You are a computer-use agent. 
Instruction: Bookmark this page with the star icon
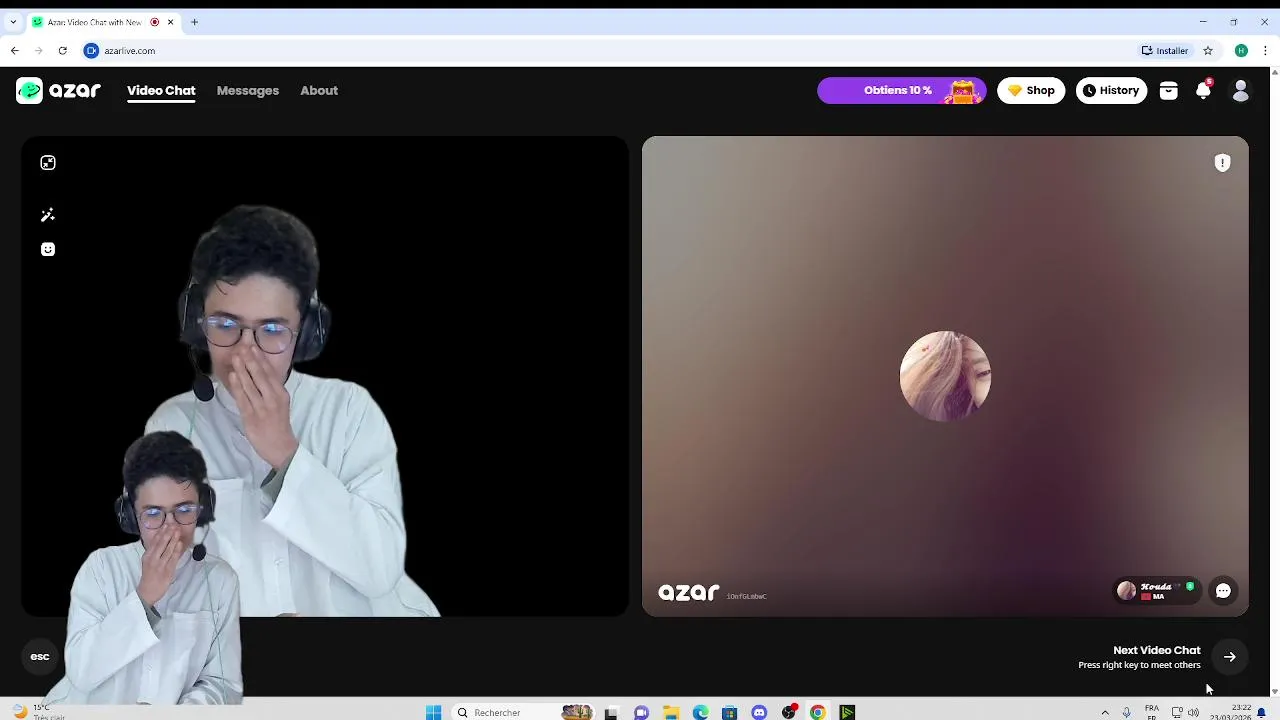1208,50
